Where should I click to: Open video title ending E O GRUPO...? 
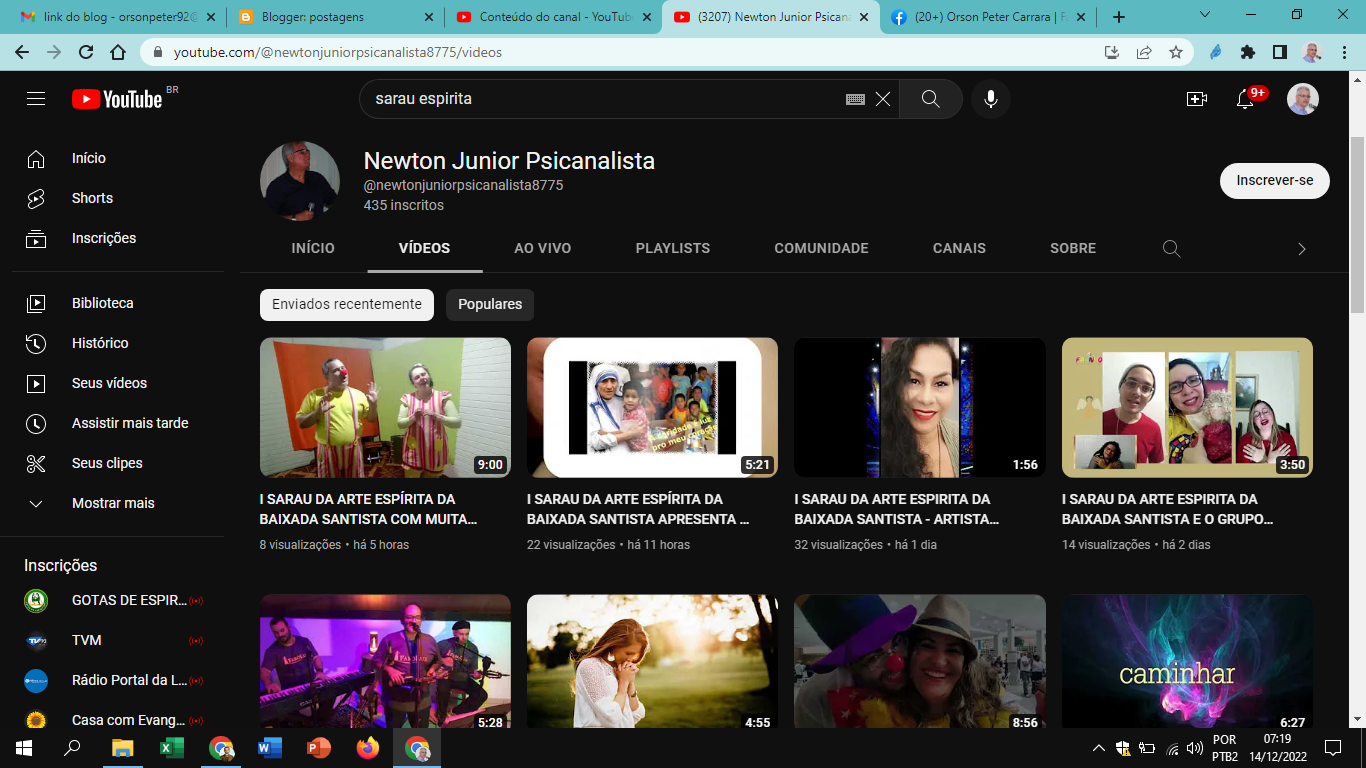click(1167, 509)
